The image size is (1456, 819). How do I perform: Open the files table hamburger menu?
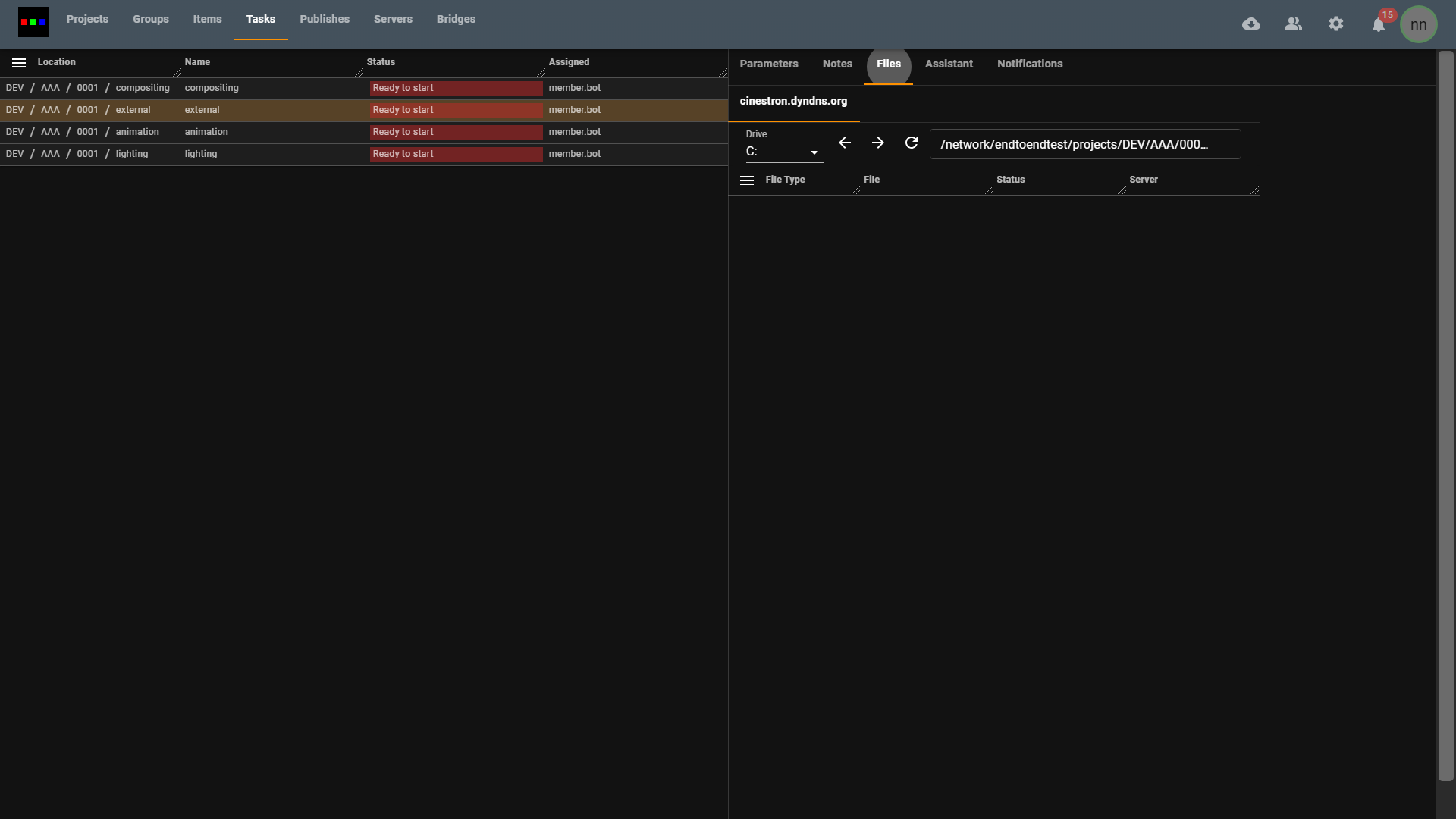coord(747,180)
